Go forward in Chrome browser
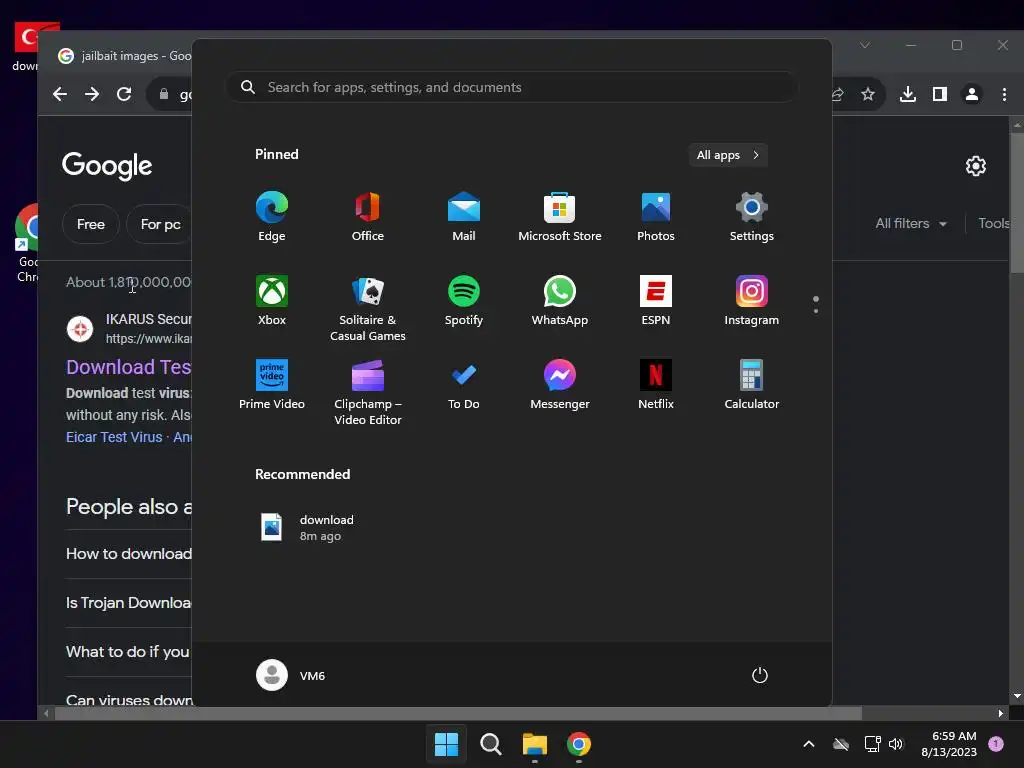Screen dimensions: 1024x768 click(92, 94)
